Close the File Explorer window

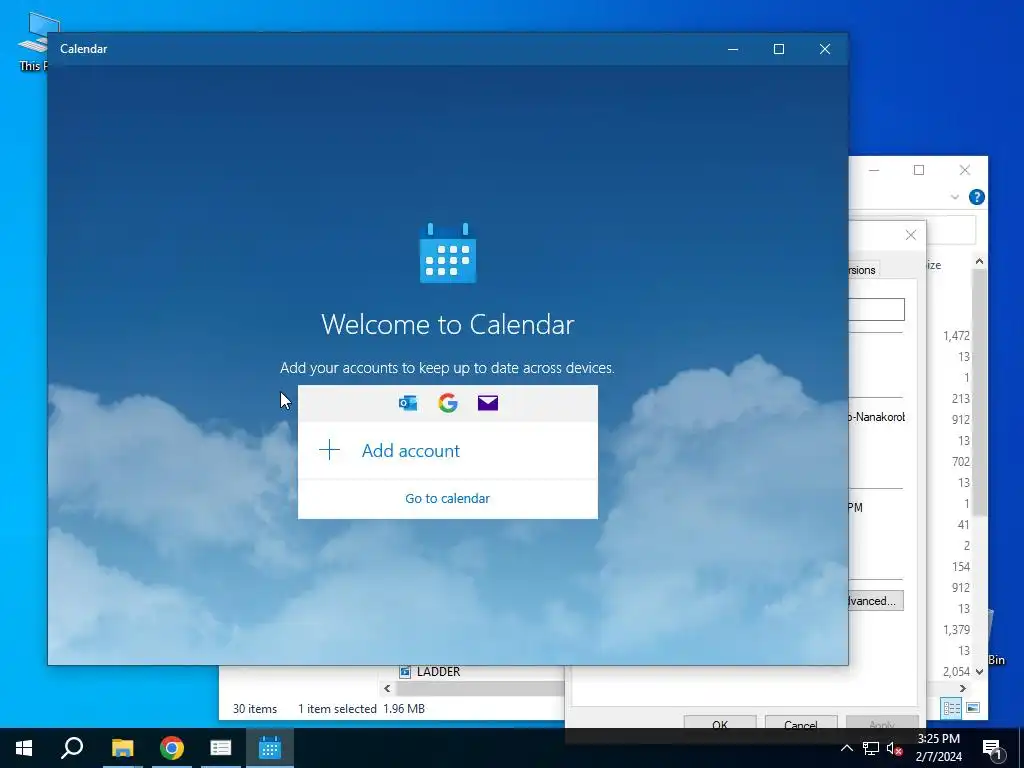coord(965,170)
